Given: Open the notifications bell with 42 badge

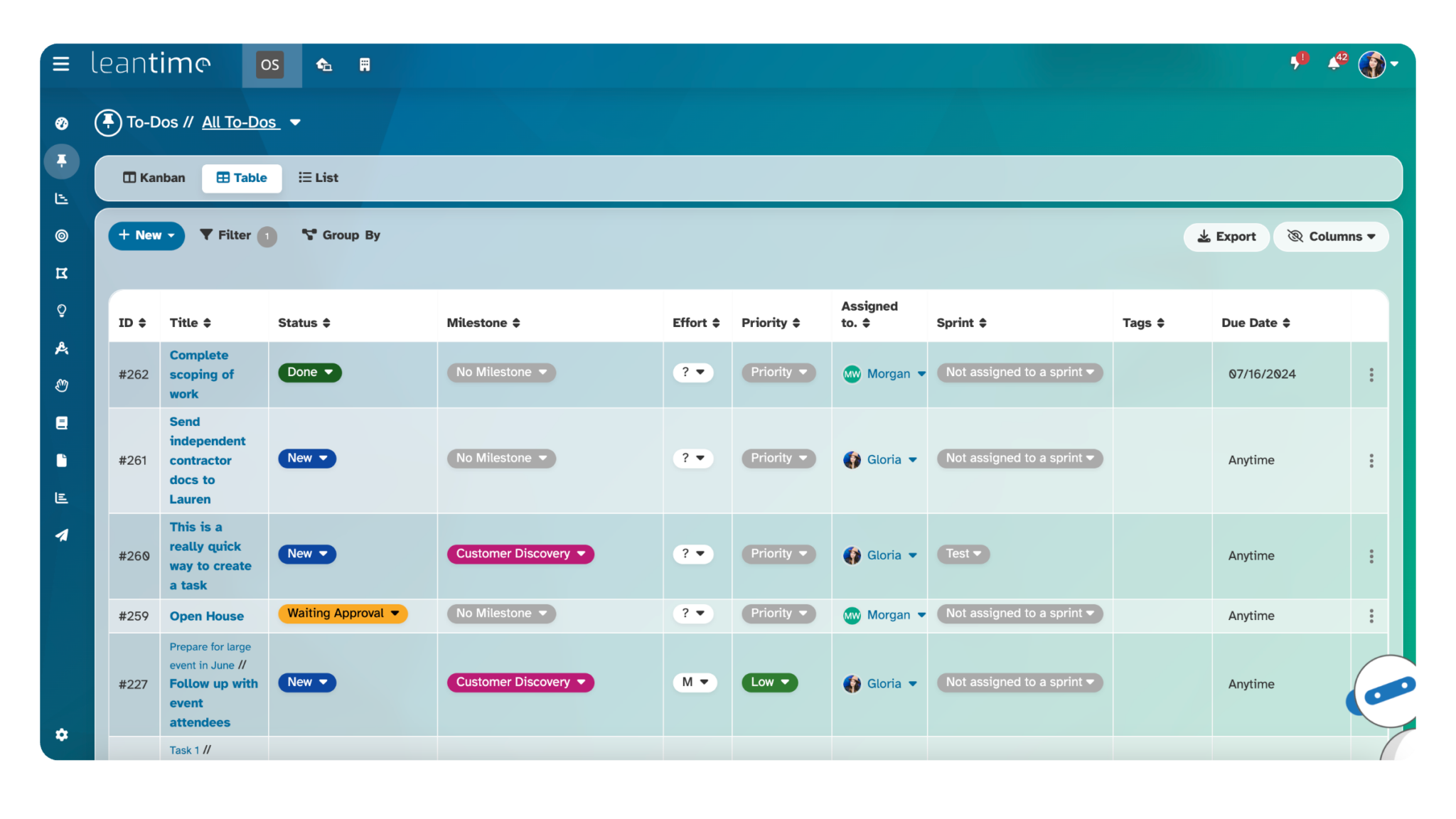Looking at the screenshot, I should point(1334,63).
